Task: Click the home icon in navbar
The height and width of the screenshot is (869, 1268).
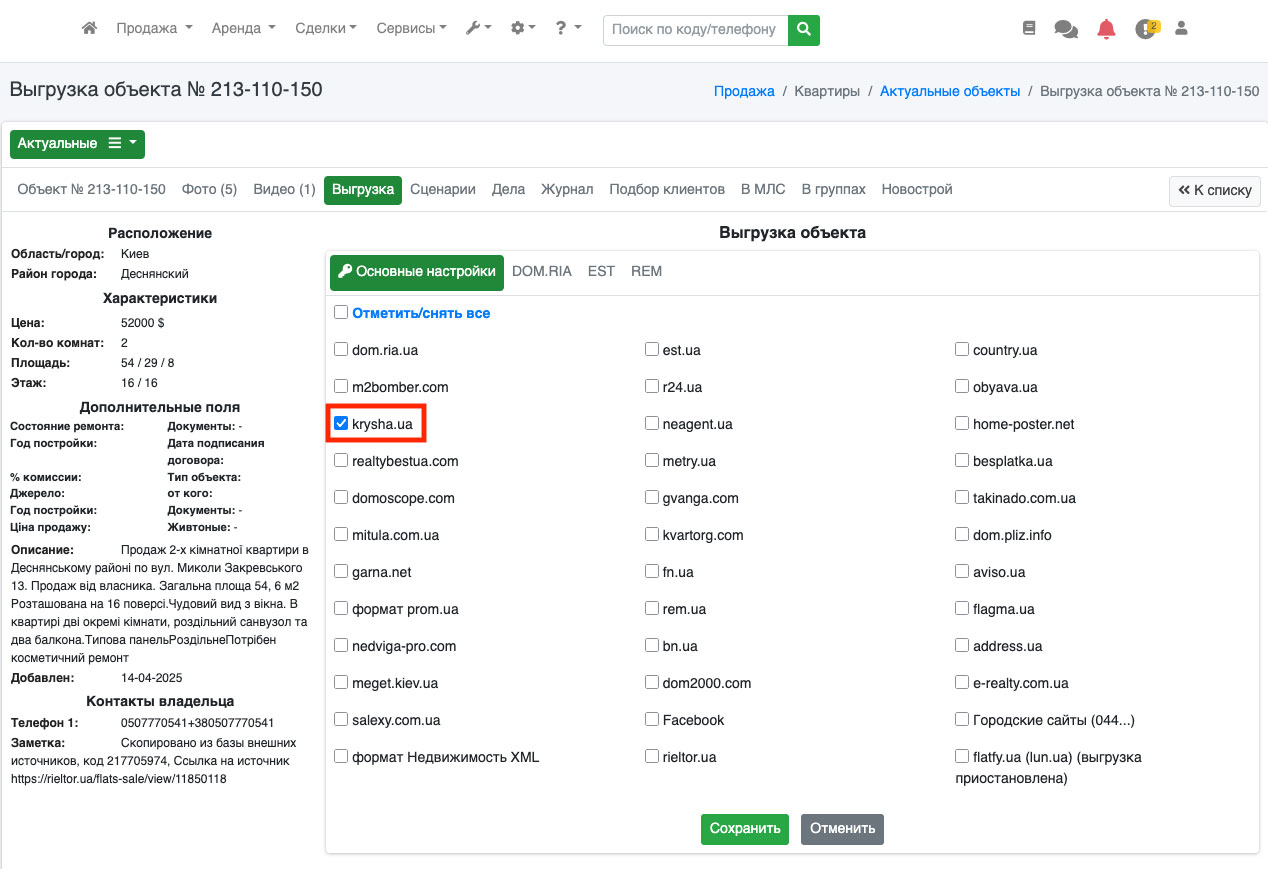Action: (x=89, y=29)
